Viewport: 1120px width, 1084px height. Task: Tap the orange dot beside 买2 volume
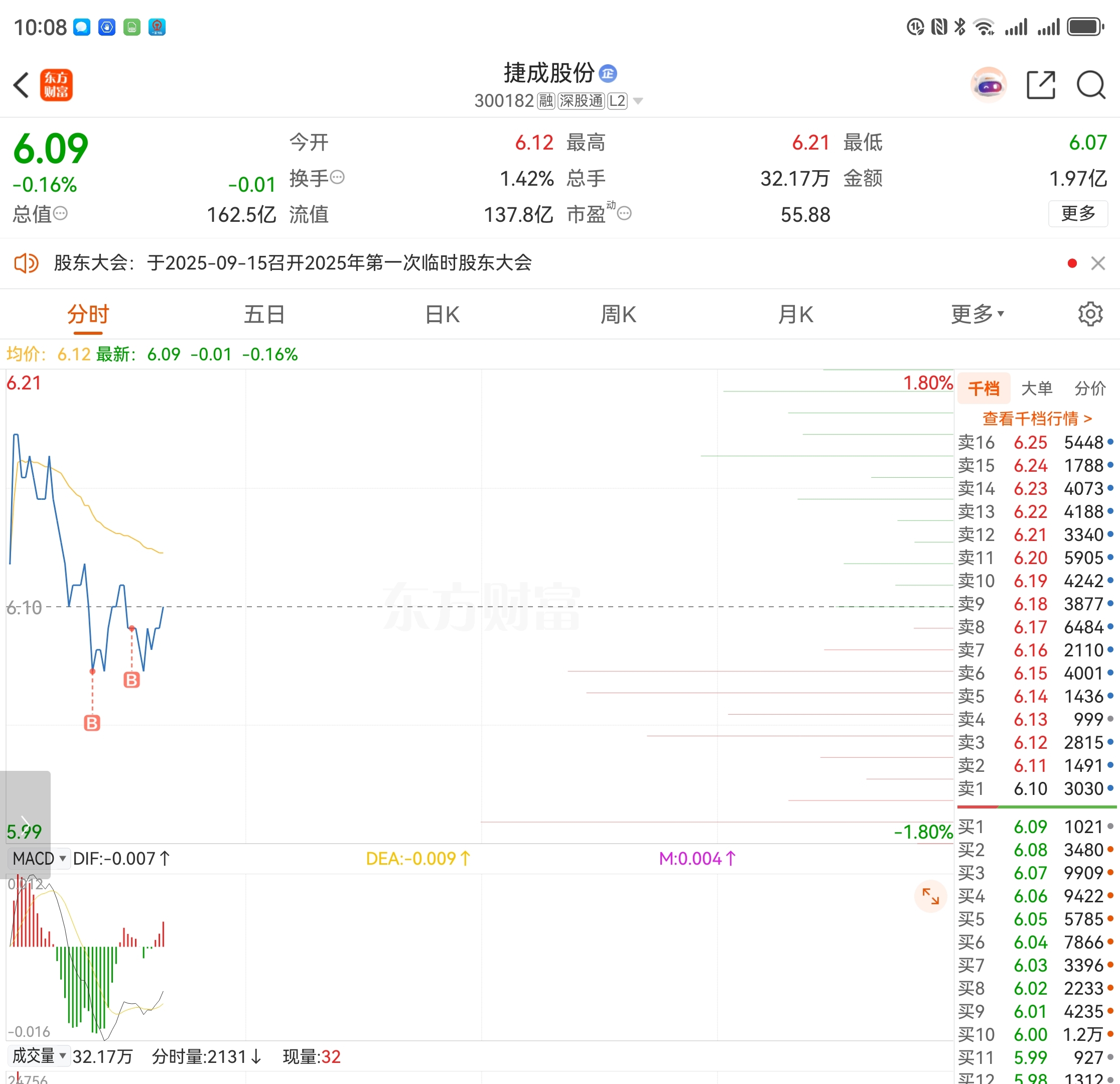click(1110, 849)
